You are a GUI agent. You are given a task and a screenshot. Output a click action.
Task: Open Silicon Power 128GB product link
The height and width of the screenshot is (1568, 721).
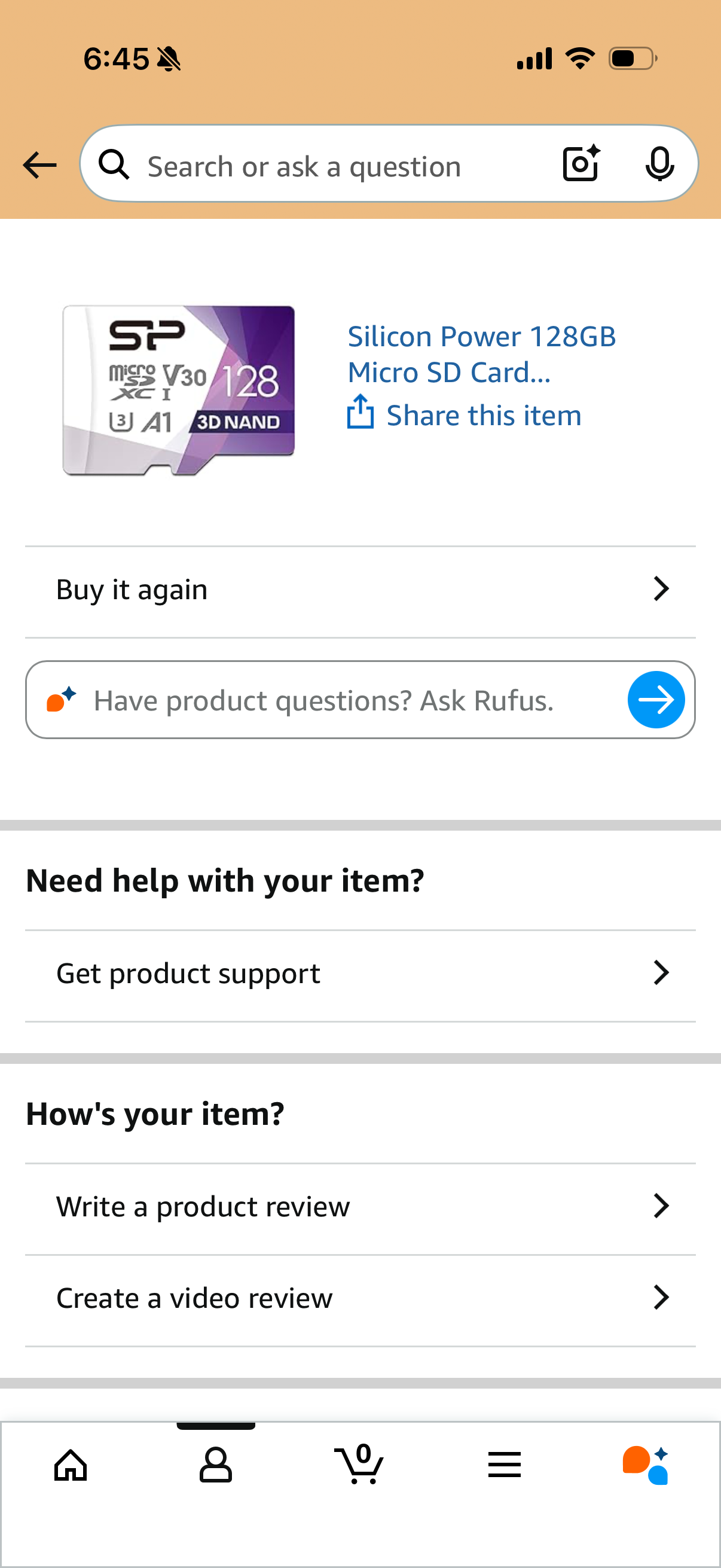pos(481,353)
